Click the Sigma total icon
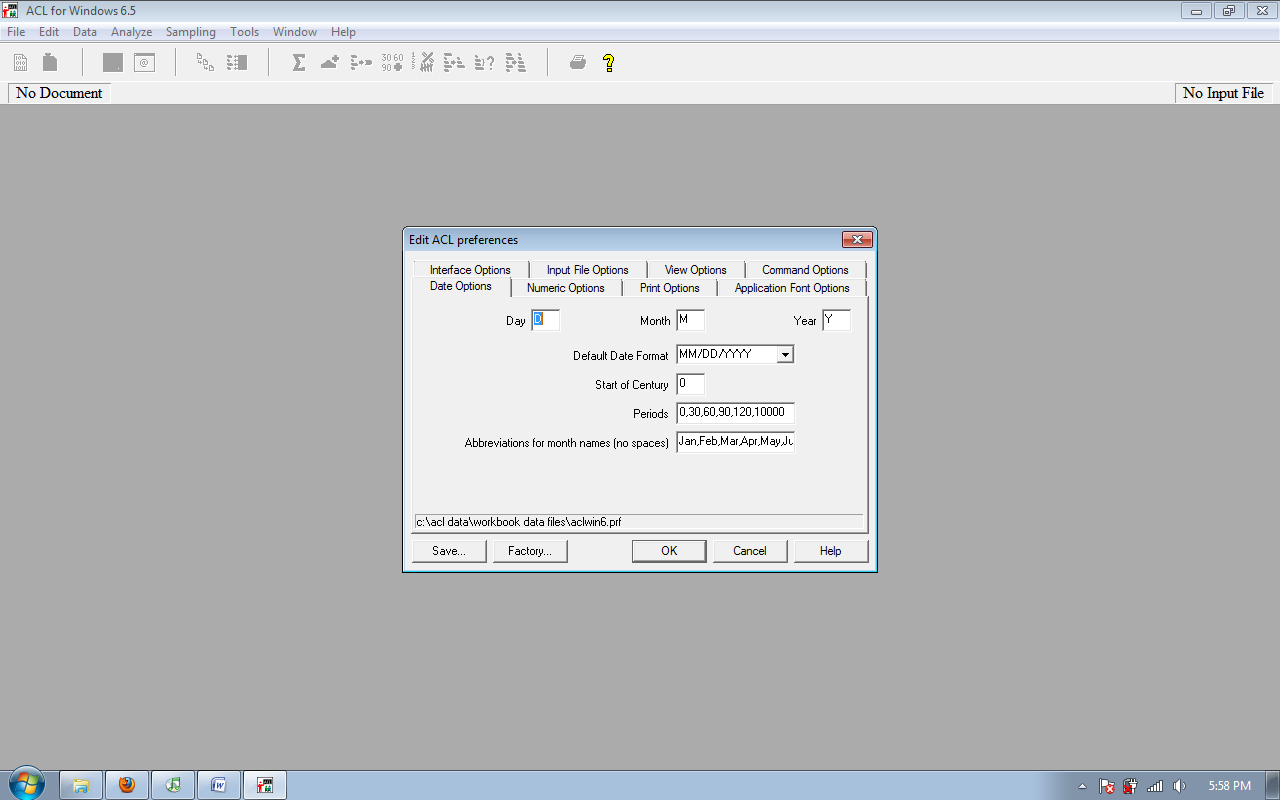 [x=298, y=62]
